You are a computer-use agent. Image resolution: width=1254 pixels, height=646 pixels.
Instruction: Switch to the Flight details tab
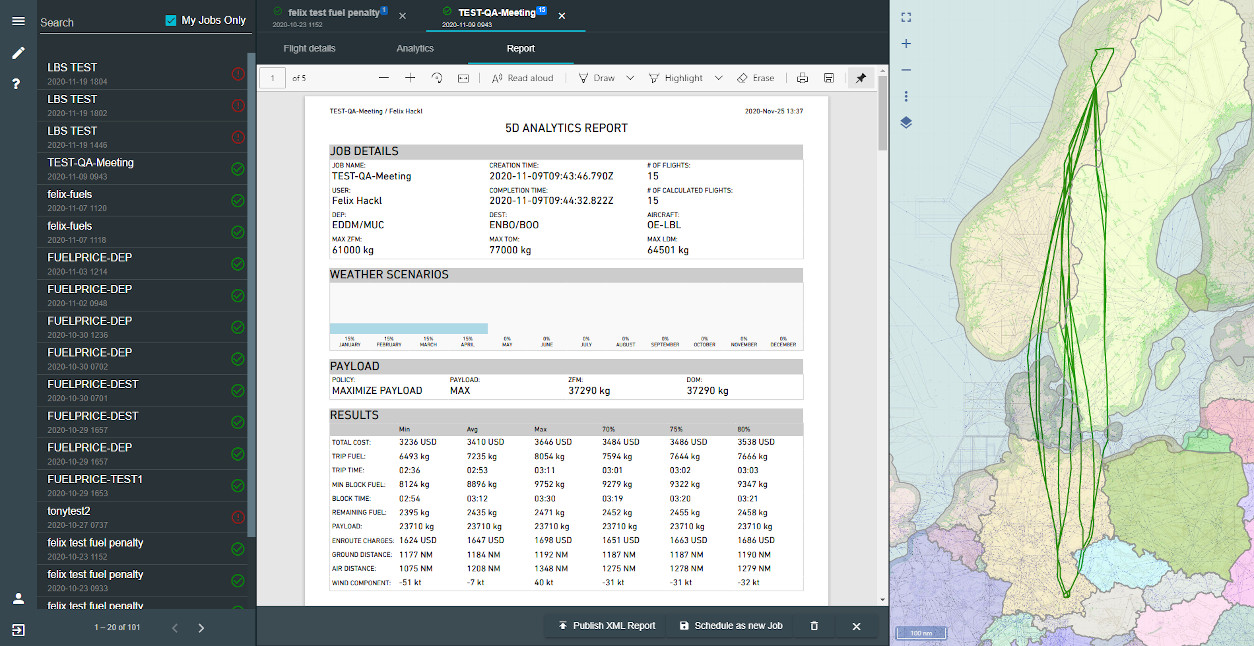(309, 48)
